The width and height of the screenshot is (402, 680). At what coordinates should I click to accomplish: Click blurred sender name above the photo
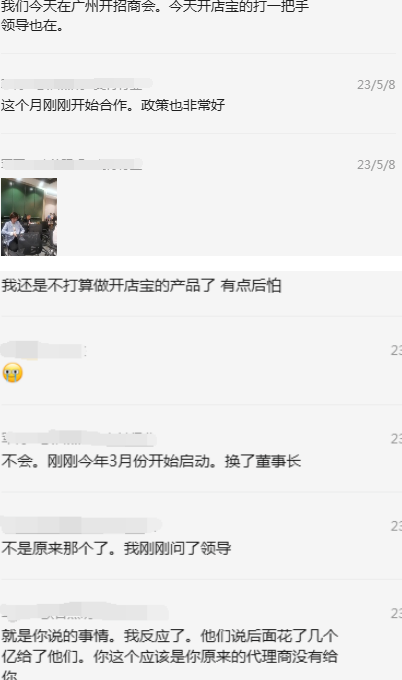(72, 164)
